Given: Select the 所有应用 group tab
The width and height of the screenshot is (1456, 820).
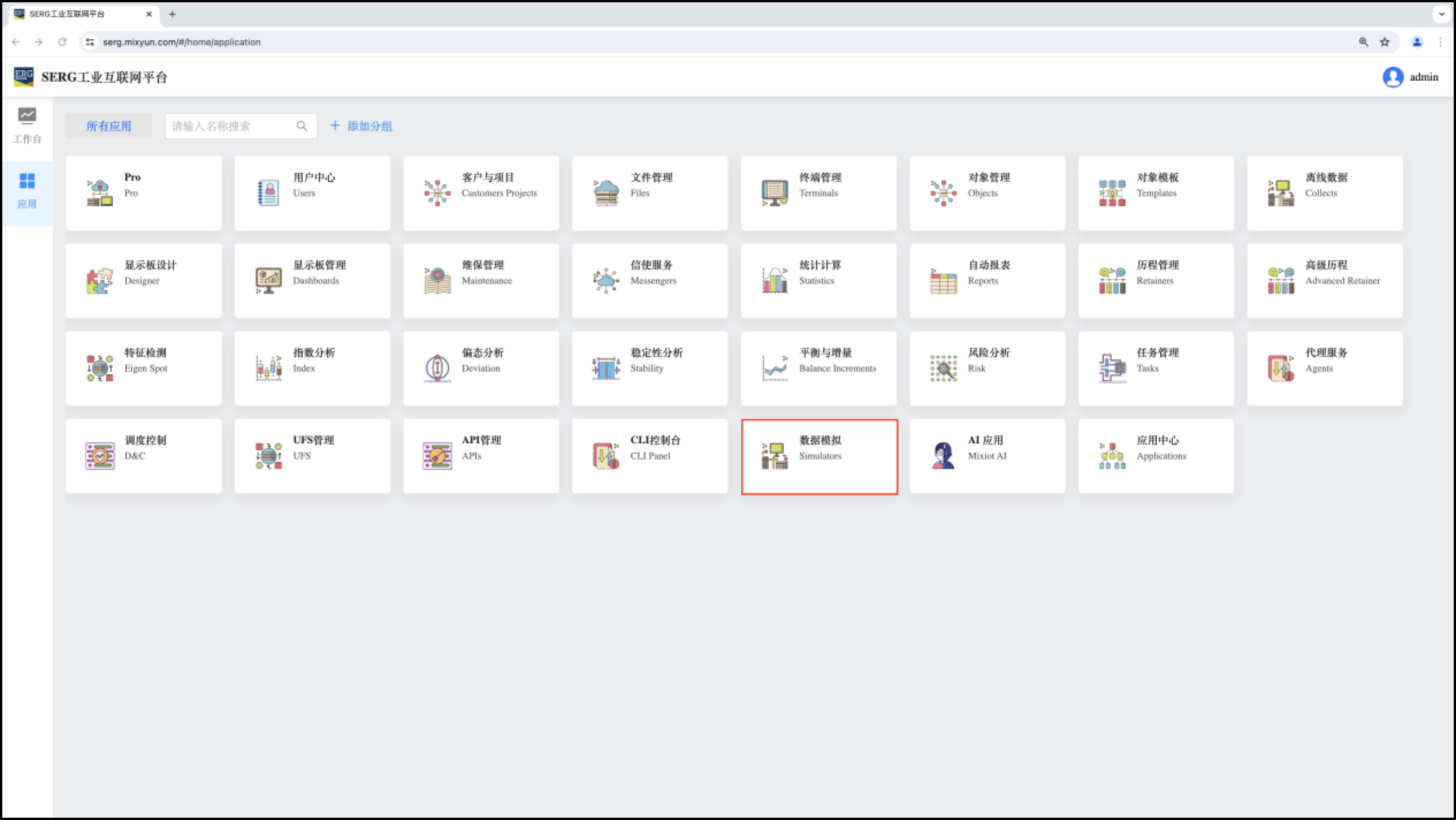Looking at the screenshot, I should [x=109, y=126].
